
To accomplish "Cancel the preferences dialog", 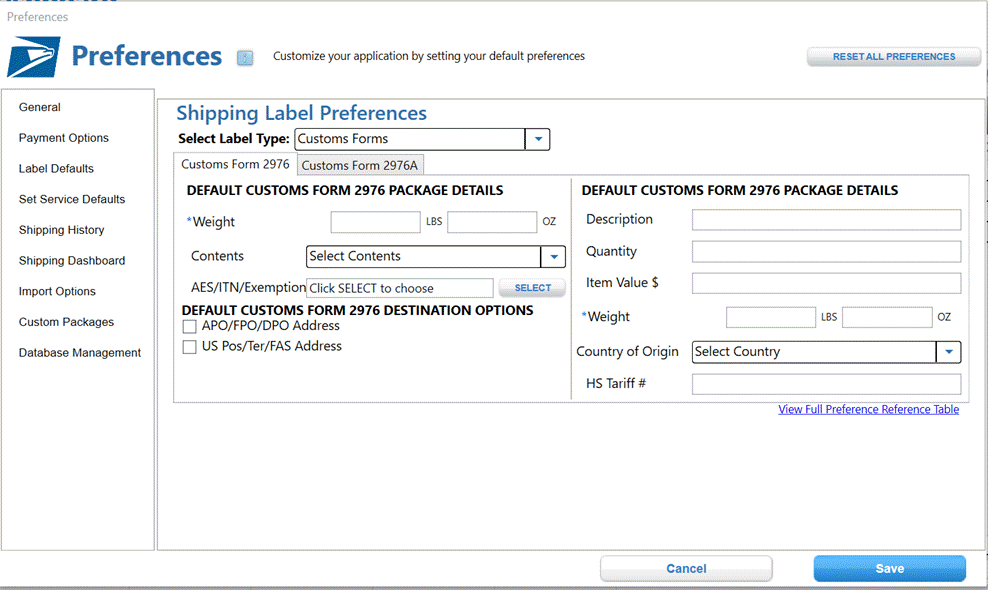I will point(686,569).
